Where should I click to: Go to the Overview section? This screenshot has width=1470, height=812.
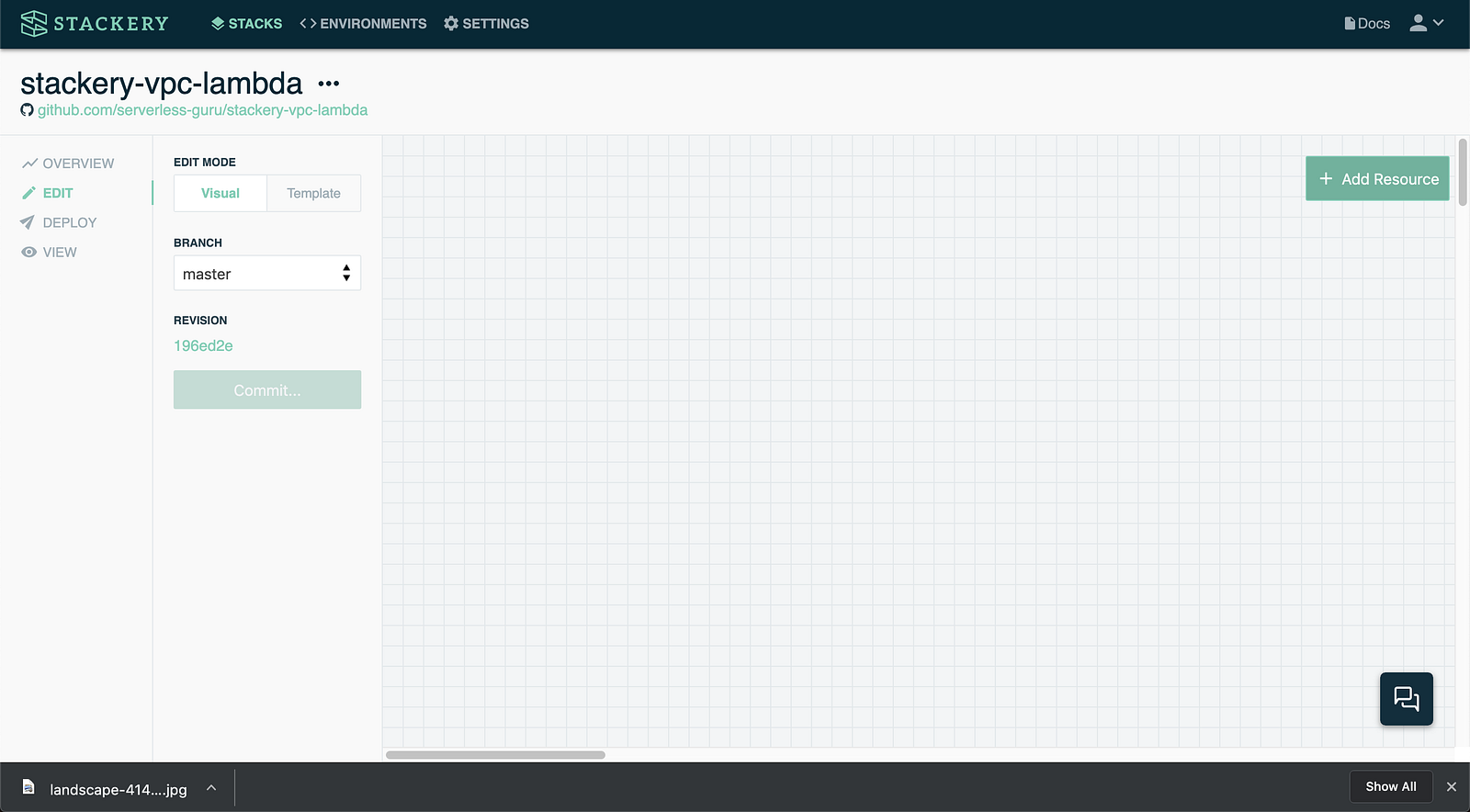point(68,164)
